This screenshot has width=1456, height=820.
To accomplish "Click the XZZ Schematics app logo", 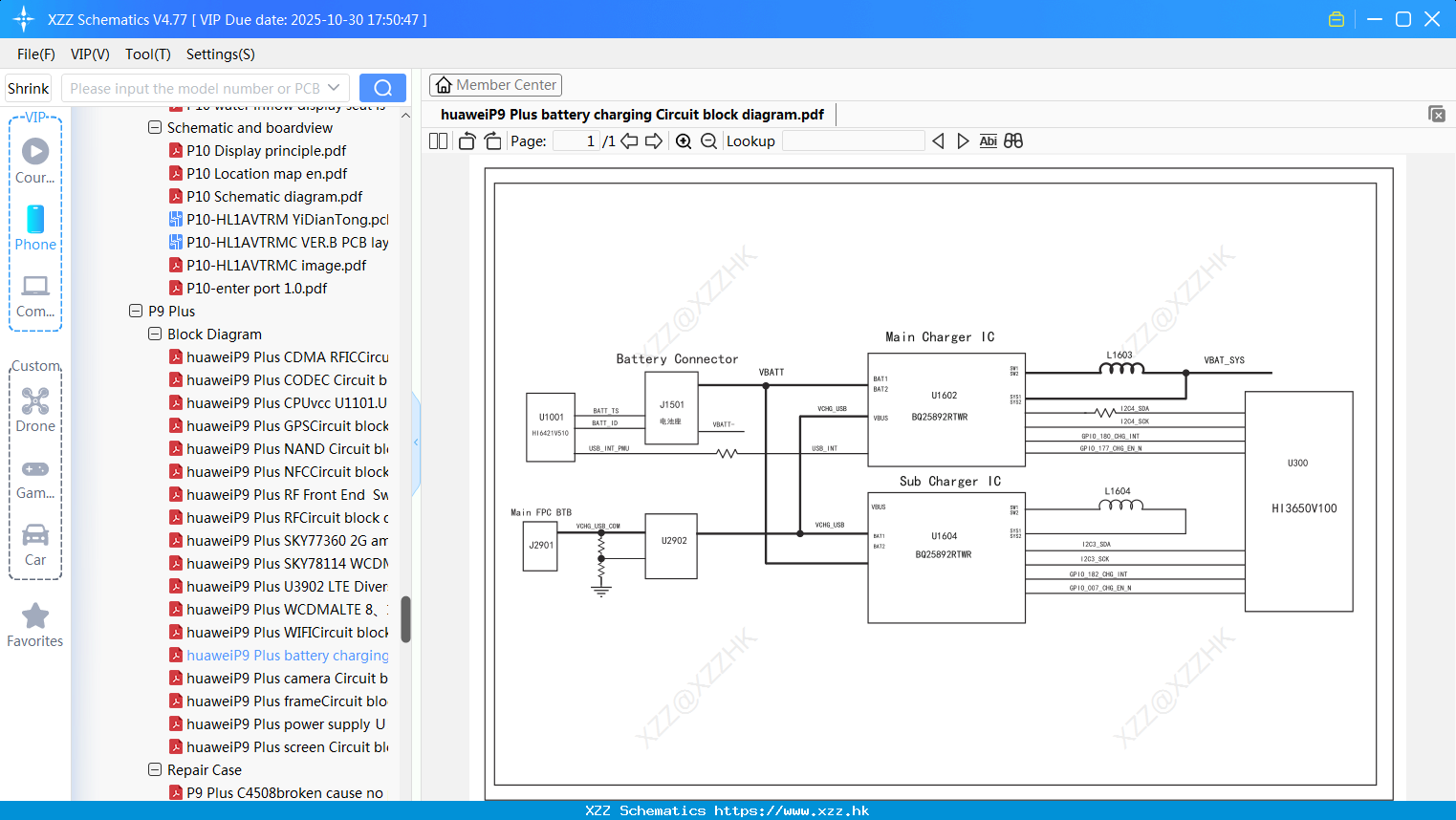I will [24, 19].
